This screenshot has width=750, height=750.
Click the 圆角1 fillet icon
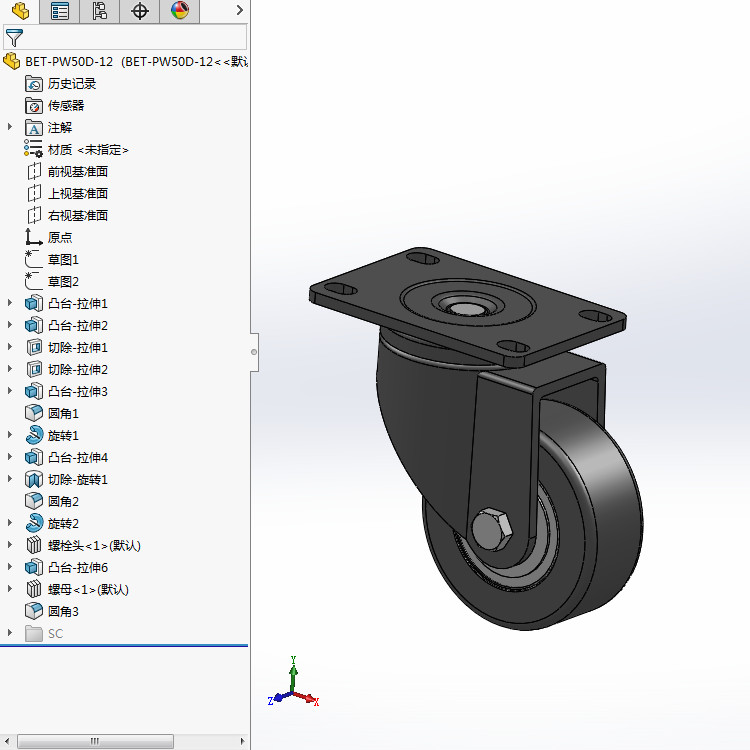tap(34, 413)
